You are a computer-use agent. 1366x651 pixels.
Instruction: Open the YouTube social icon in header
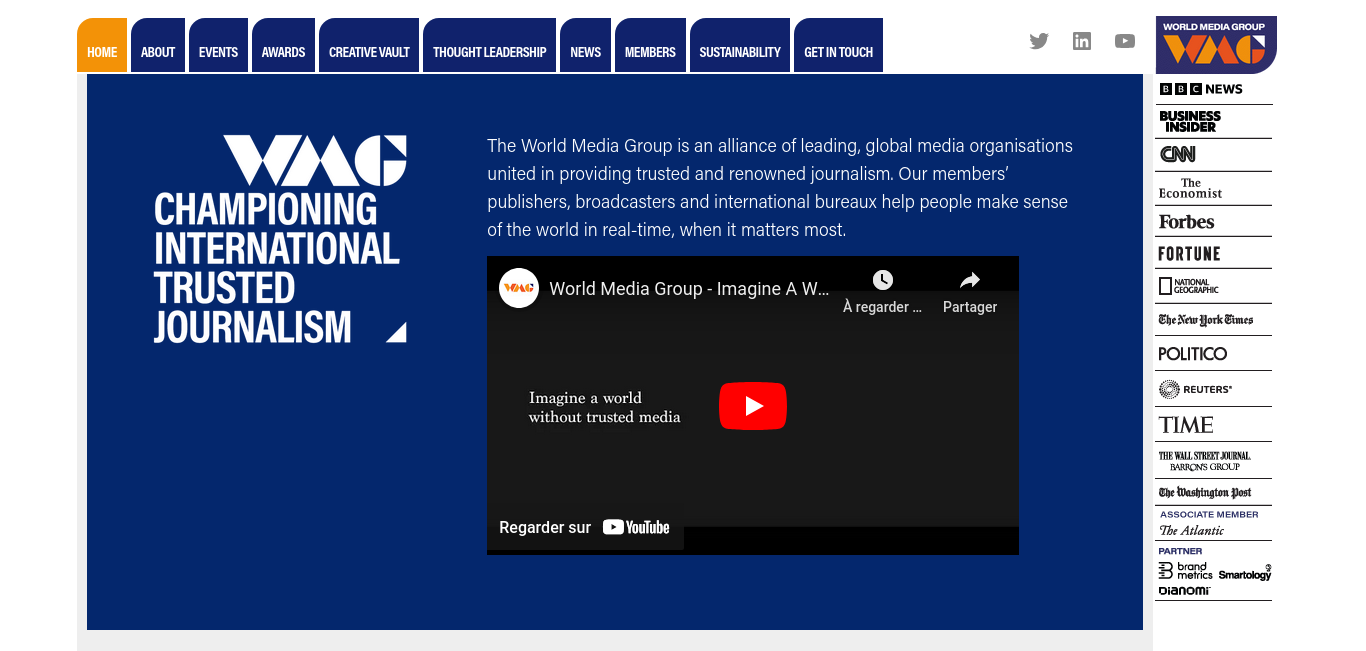[x=1125, y=41]
